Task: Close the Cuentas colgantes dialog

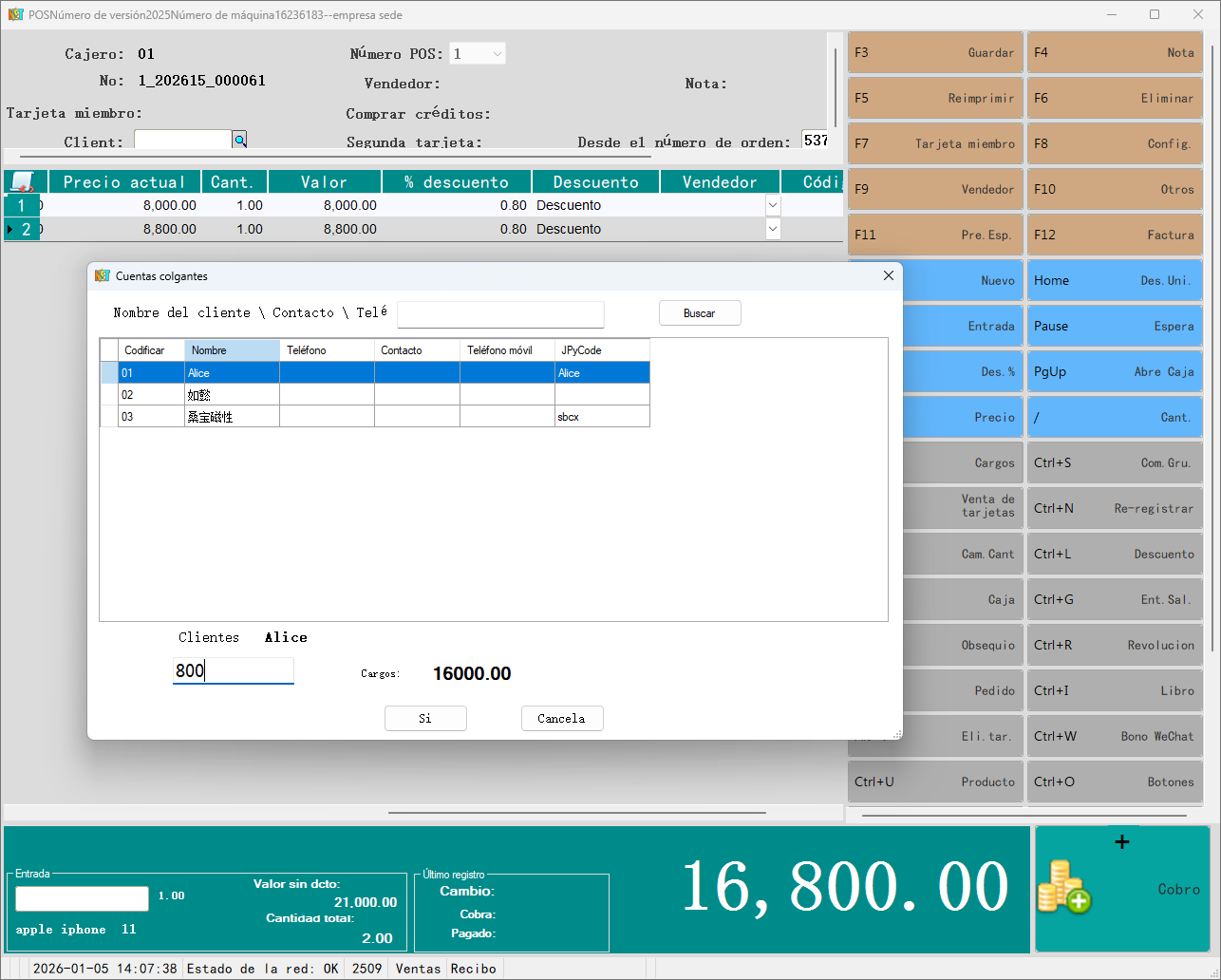Action: pyautogui.click(x=889, y=275)
